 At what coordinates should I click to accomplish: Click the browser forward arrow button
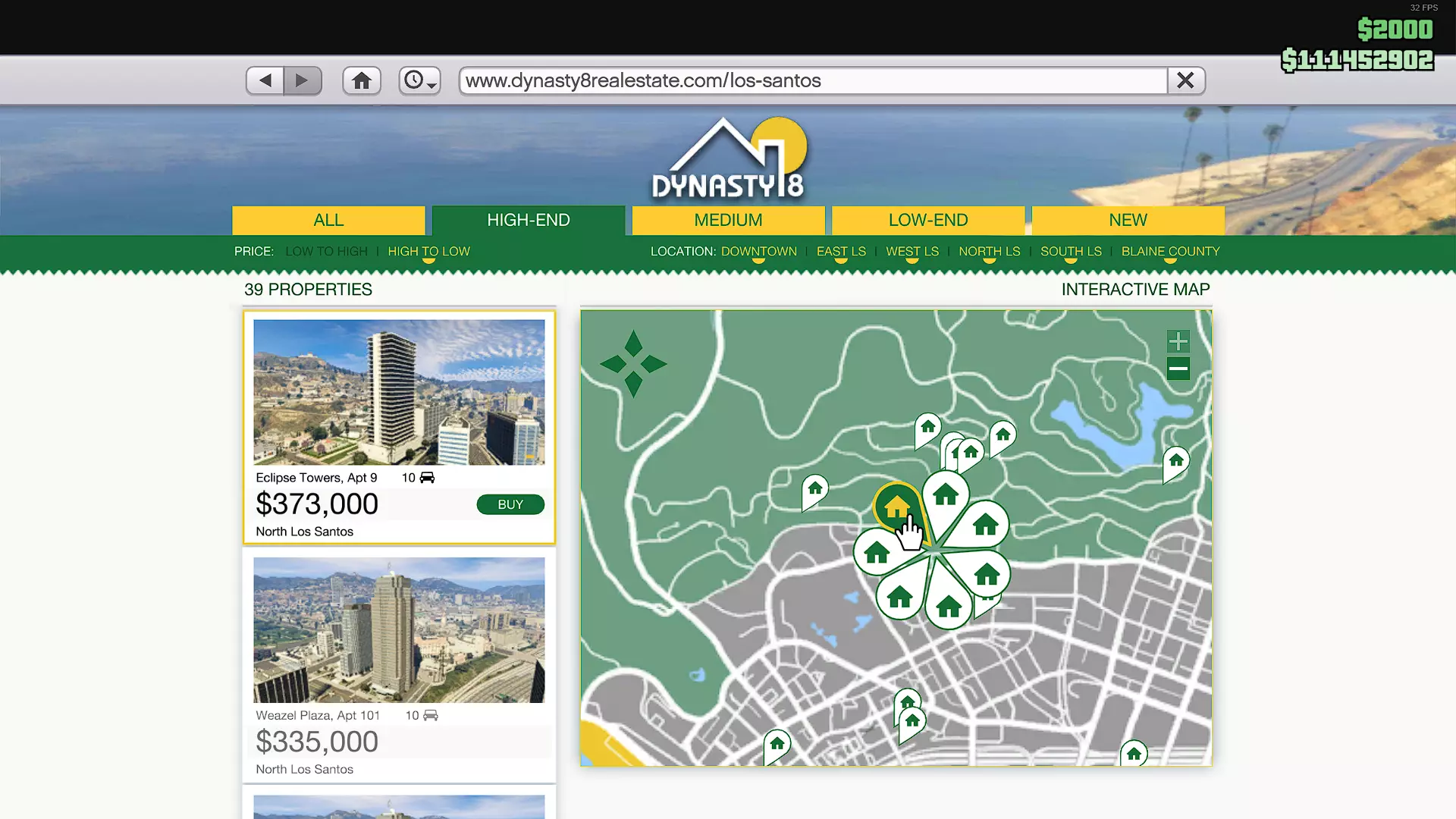coord(303,80)
